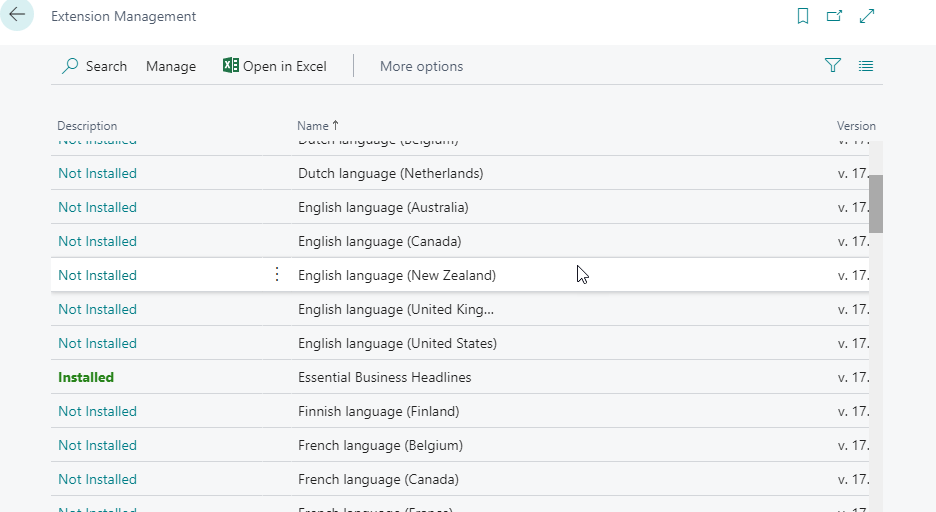Open row menu for English language (New Zealand)
The width and height of the screenshot is (936, 512).
pos(277,275)
